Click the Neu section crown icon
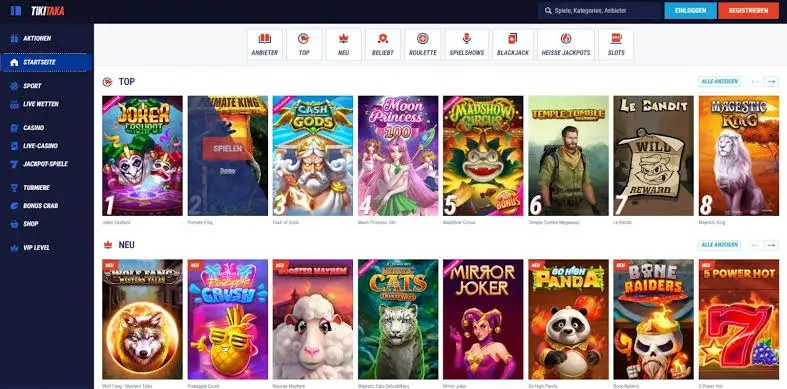Viewport: 787px width, 389px height. point(107,245)
